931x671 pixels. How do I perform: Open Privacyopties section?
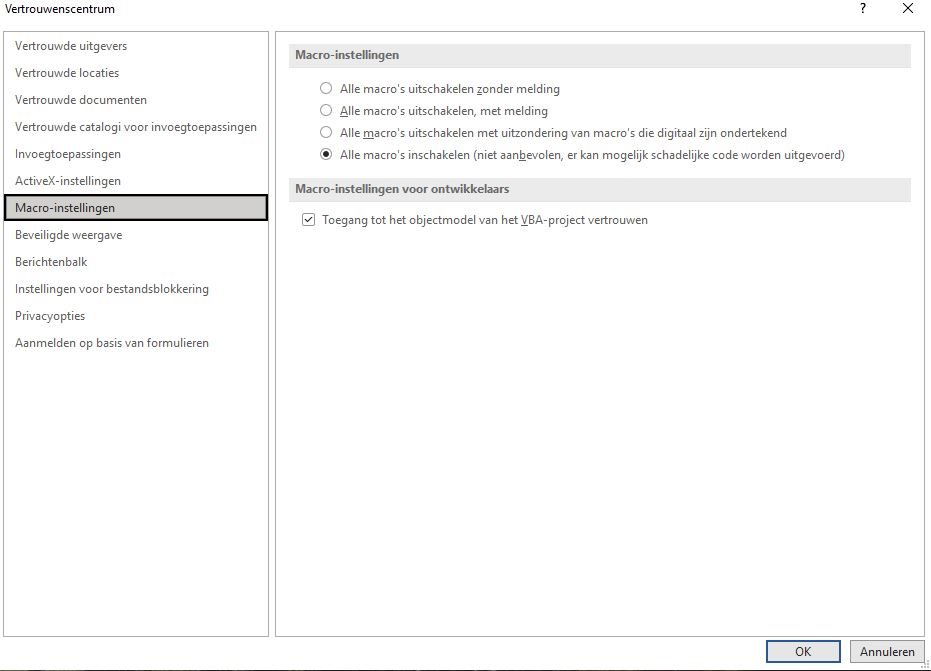pyautogui.click(x=135, y=316)
